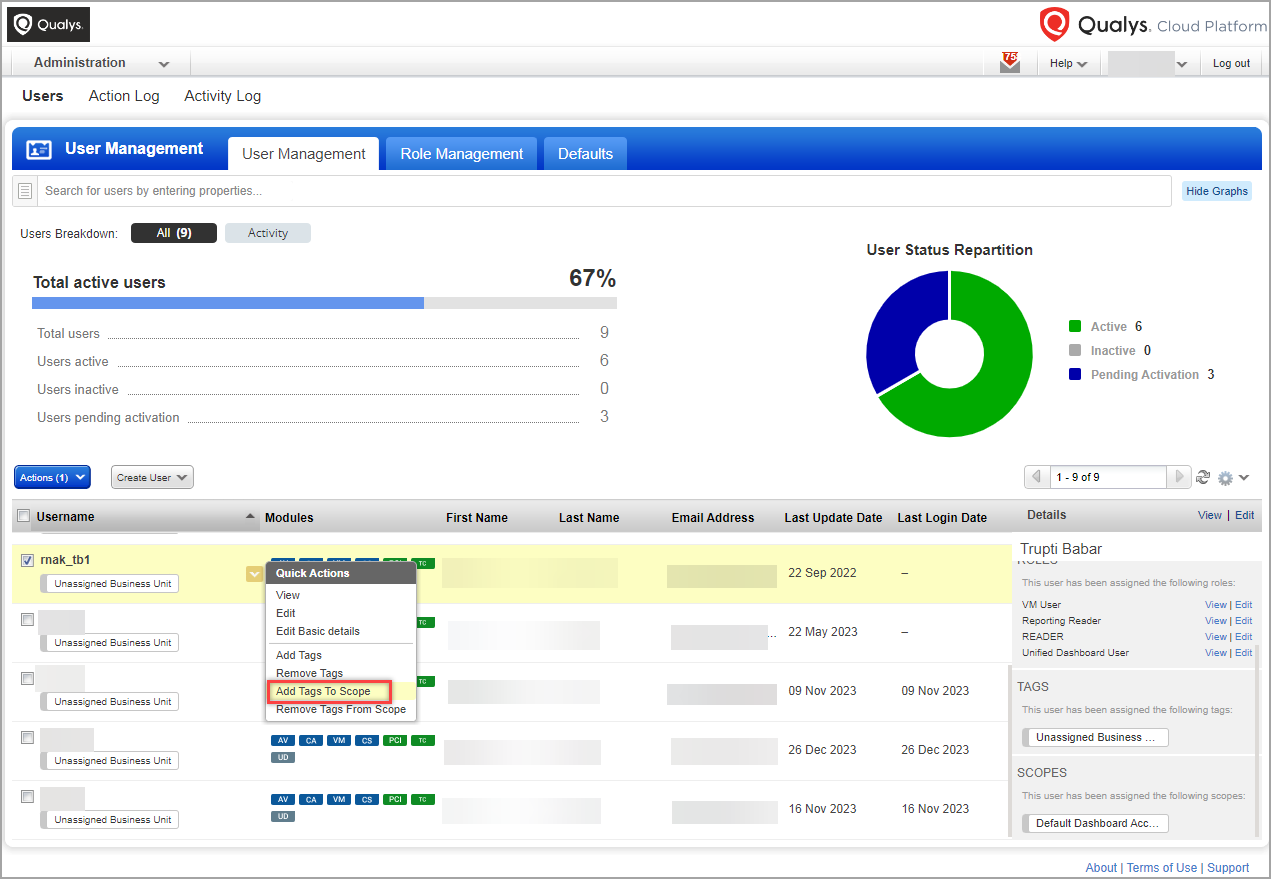Go to the next page arrow
The image size is (1271, 879).
[1180, 478]
